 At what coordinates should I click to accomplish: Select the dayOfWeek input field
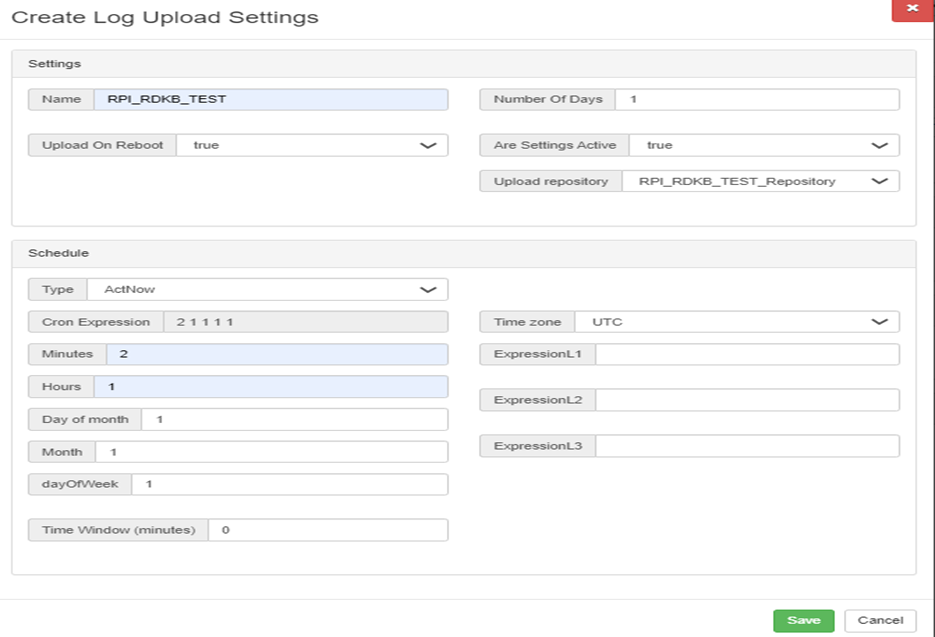[289, 484]
